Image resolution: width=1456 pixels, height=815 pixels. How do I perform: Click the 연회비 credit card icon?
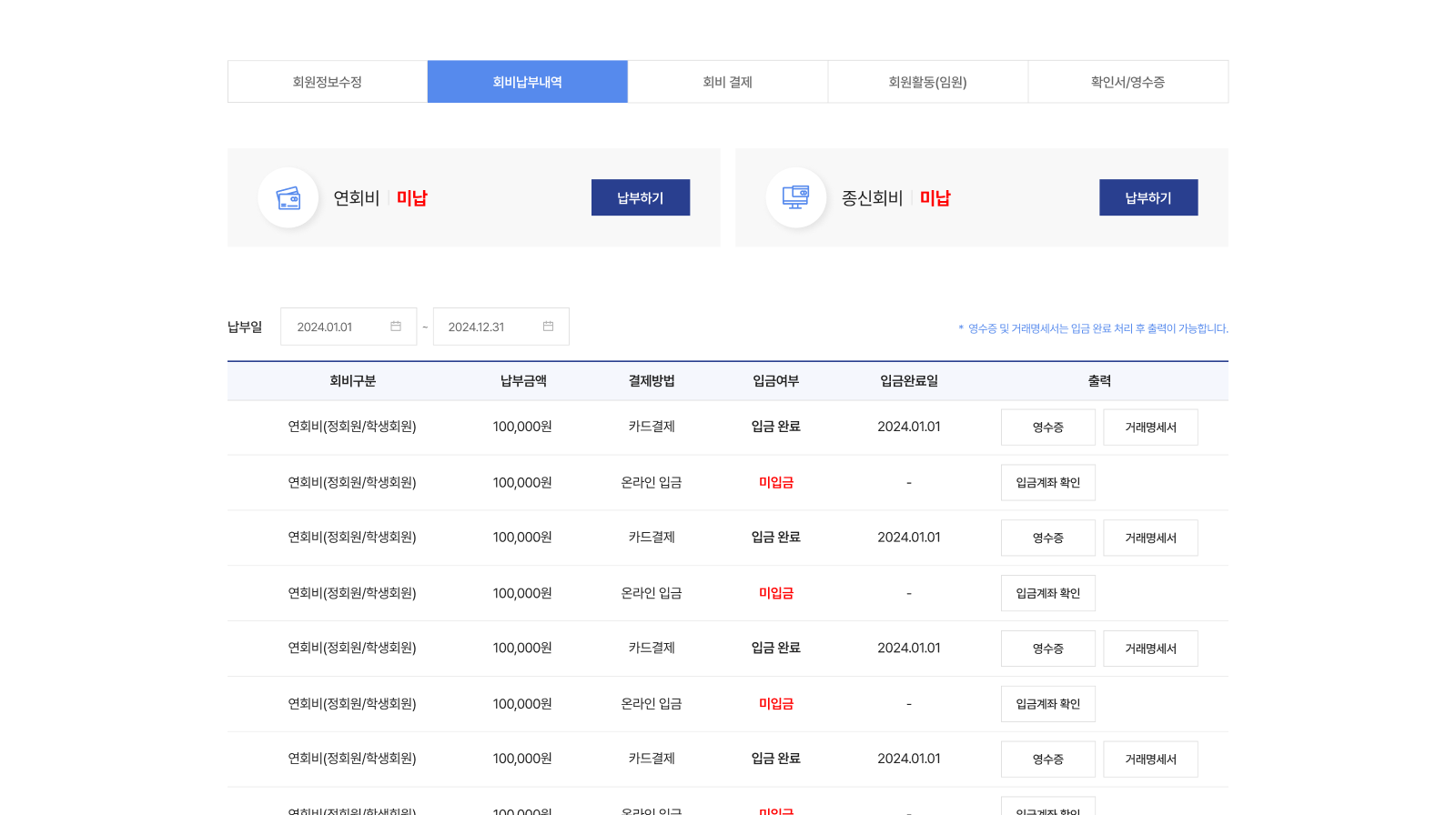pos(288,197)
